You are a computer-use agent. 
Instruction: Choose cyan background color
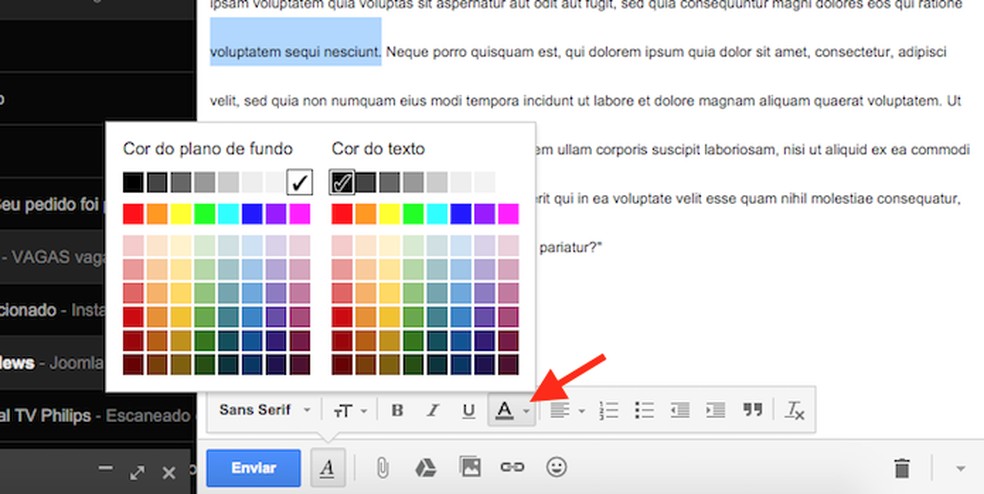coord(228,214)
